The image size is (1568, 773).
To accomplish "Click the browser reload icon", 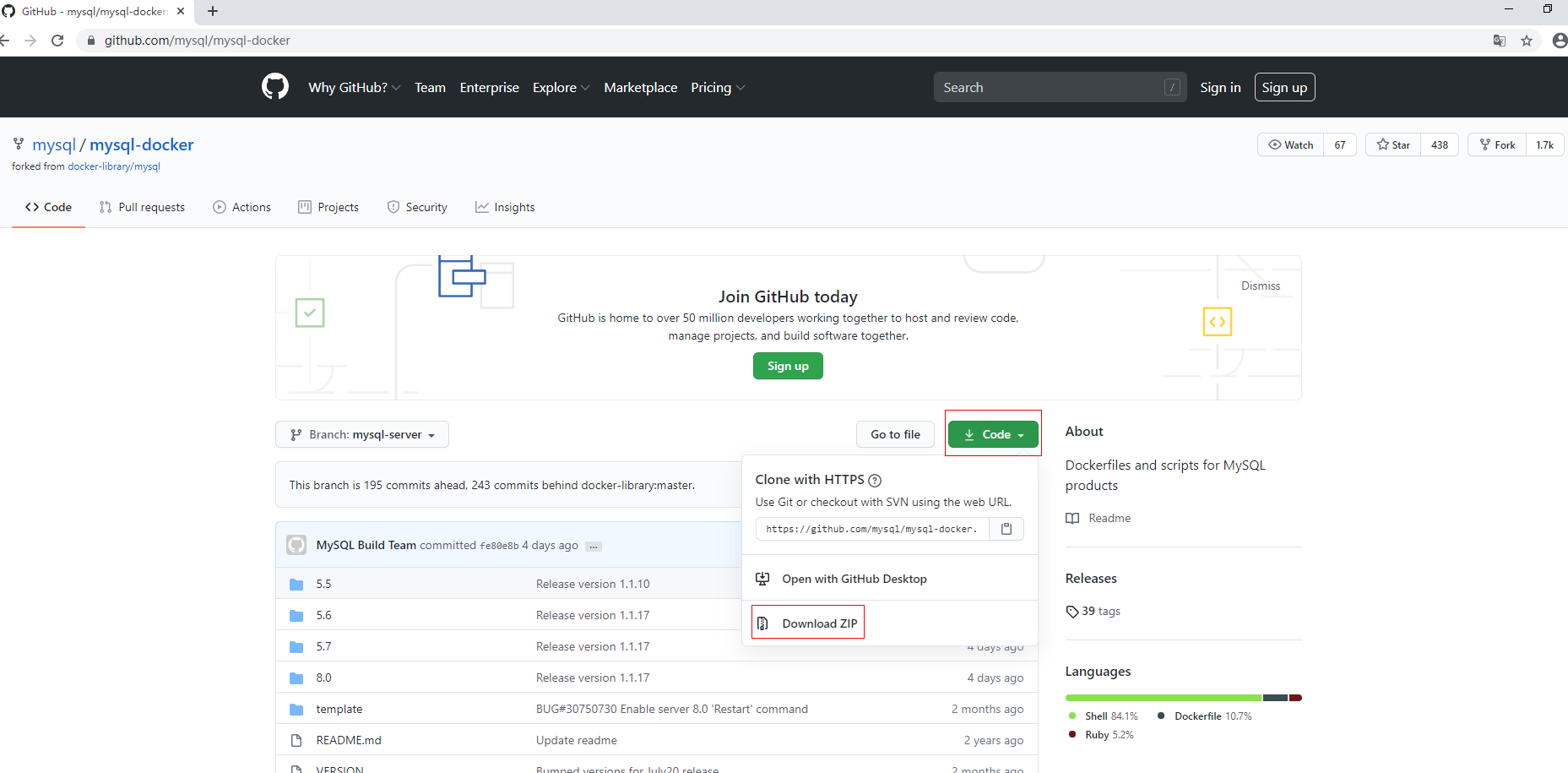I will (57, 41).
